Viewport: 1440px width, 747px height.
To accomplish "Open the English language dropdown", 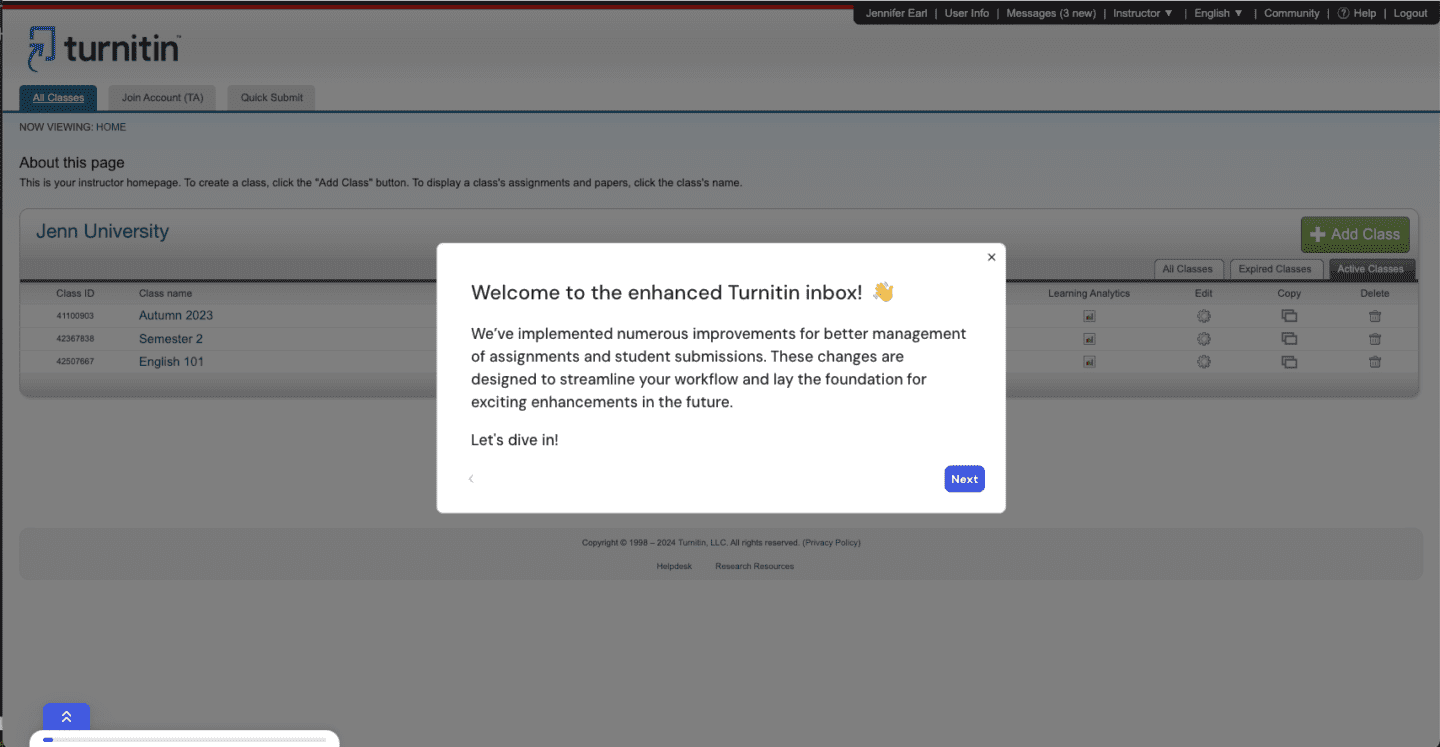I will (x=1218, y=13).
